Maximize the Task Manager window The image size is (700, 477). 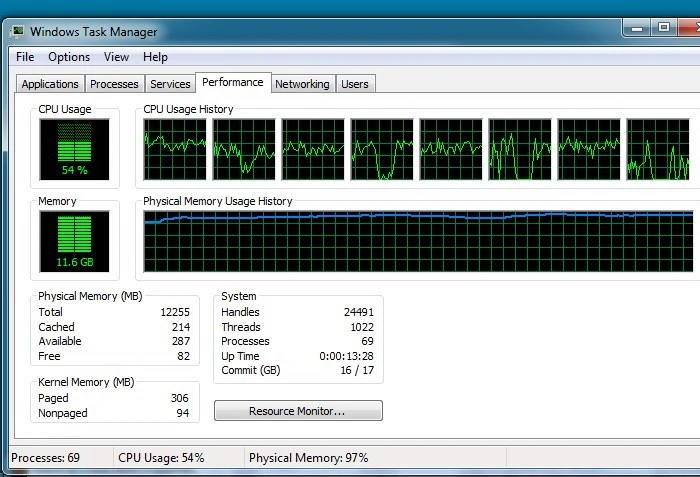(x=664, y=28)
